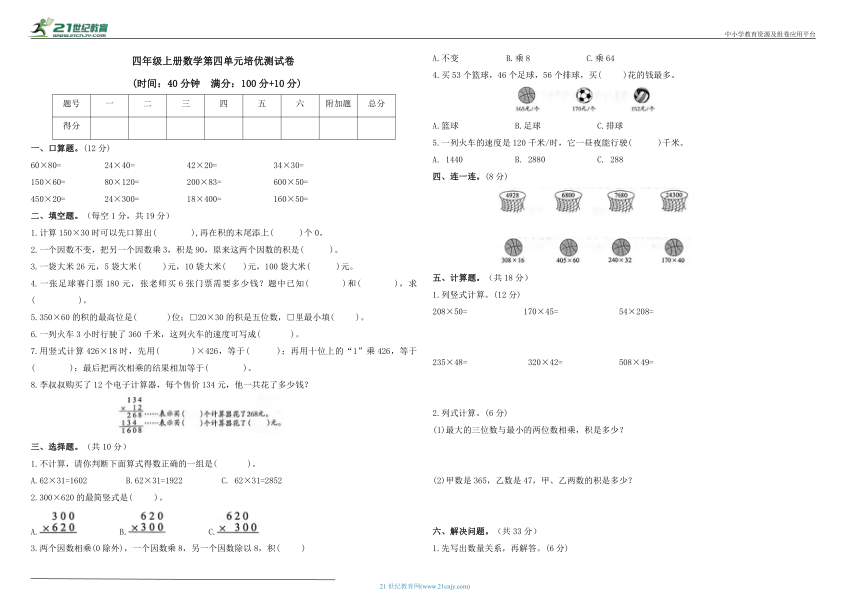Image resolution: width=860 pixels, height=608 pixels.
Task: Choose option B. 62×31=1922
Action: click(x=154, y=481)
